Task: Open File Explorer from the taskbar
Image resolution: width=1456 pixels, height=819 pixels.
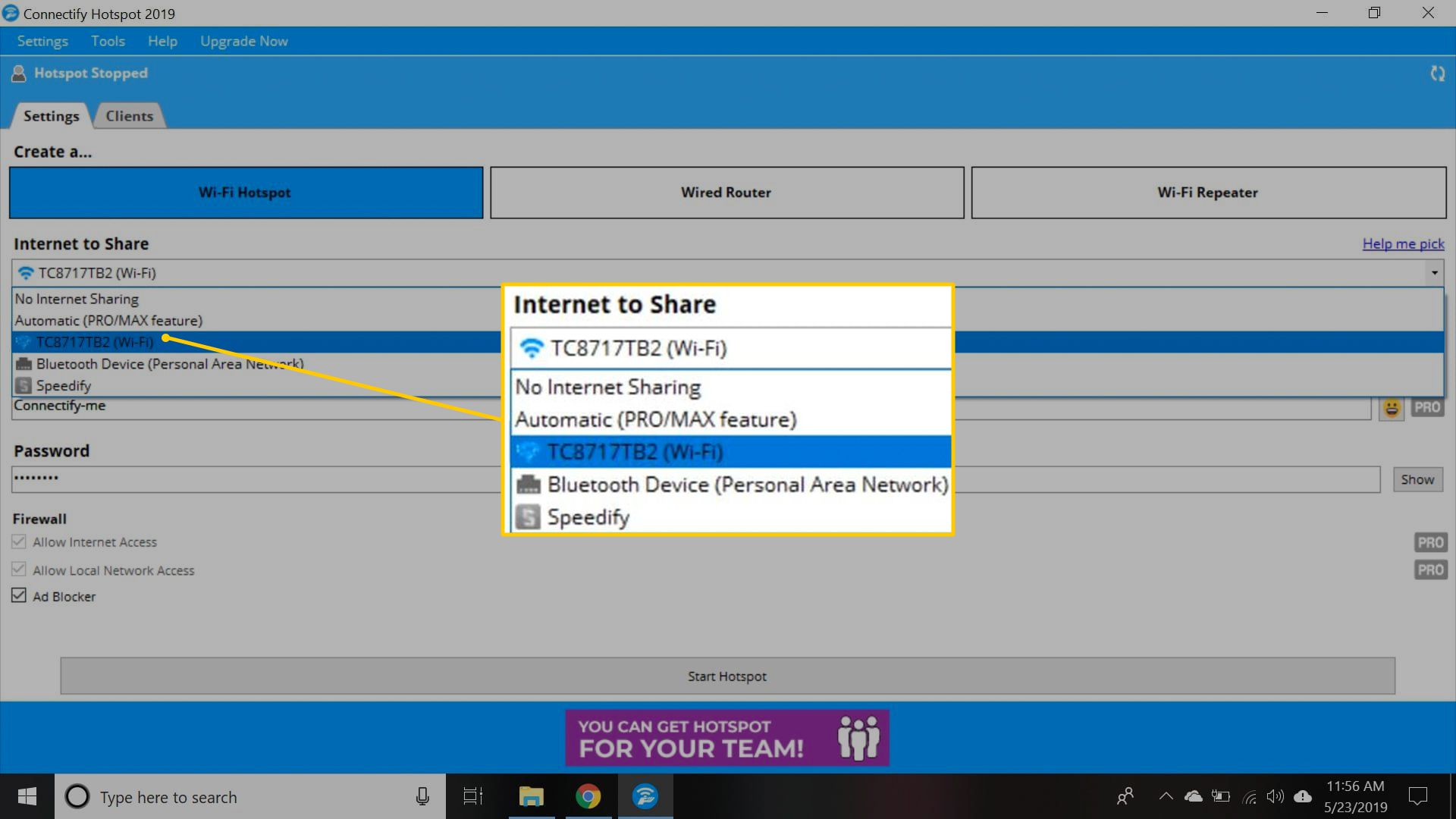Action: pyautogui.click(x=531, y=796)
